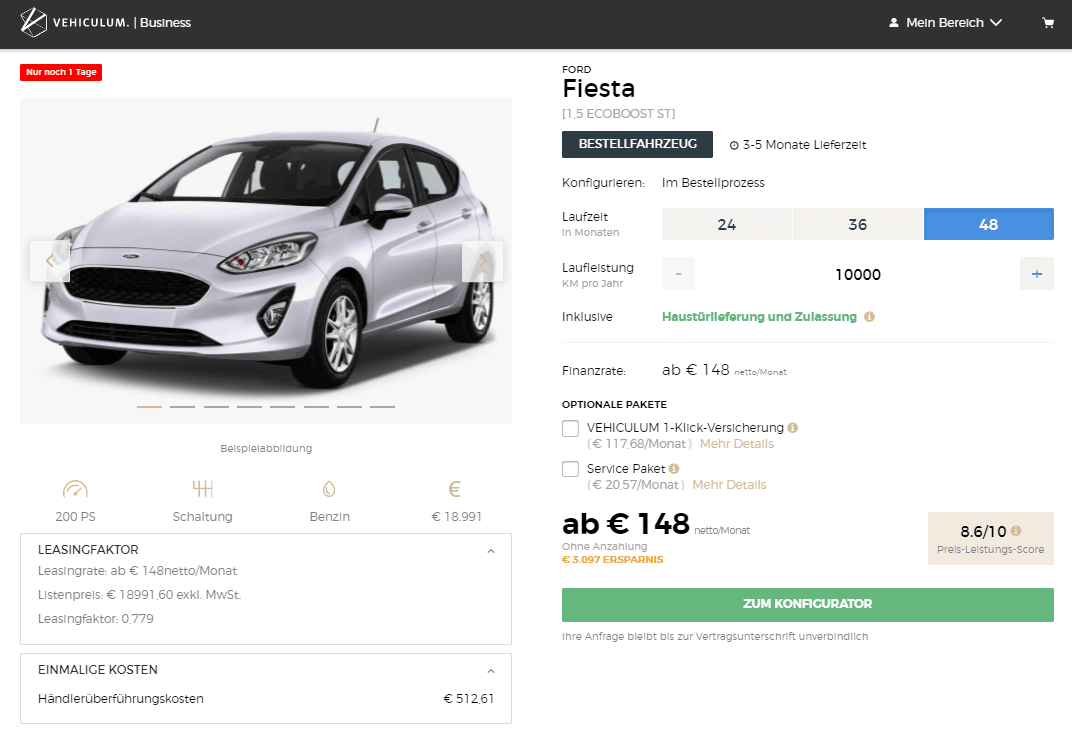This screenshot has height=746, width=1072.
Task: Click the user profile icon
Action: click(894, 23)
